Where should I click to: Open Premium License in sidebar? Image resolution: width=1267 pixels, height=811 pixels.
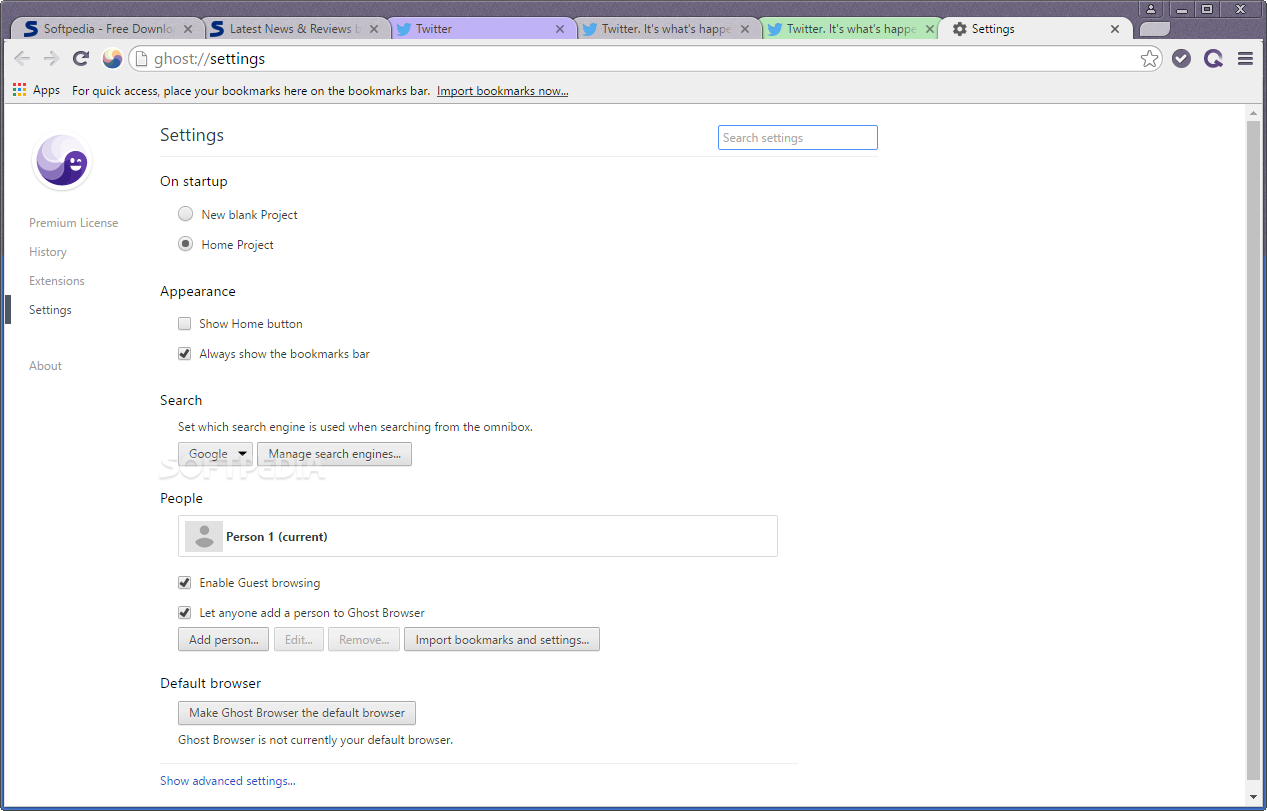(x=73, y=223)
